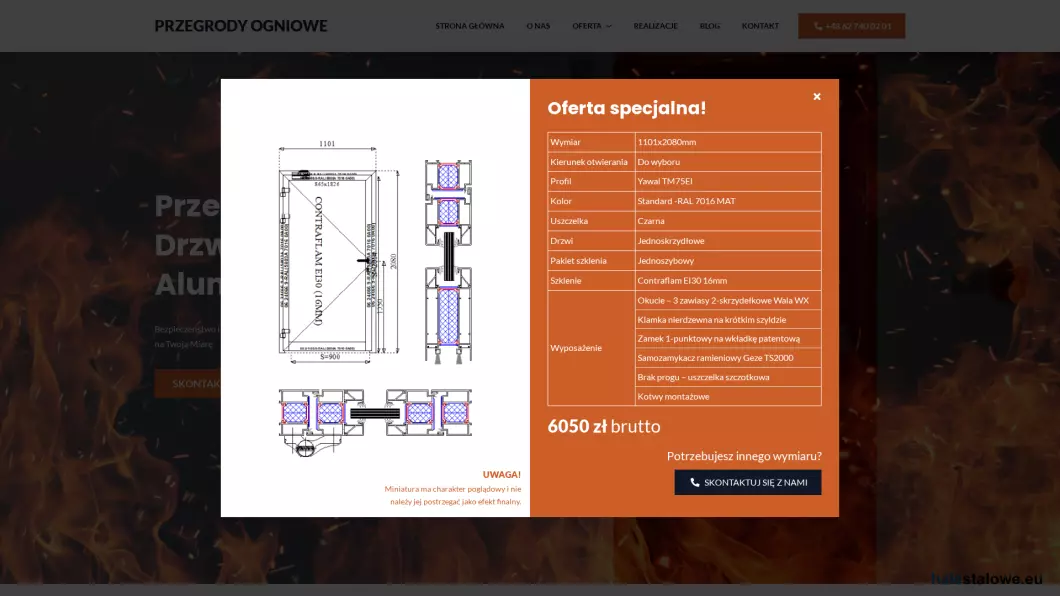Click the vertical profile cross-section drawing
Viewport: 1060px width, 596px height.
(x=448, y=262)
